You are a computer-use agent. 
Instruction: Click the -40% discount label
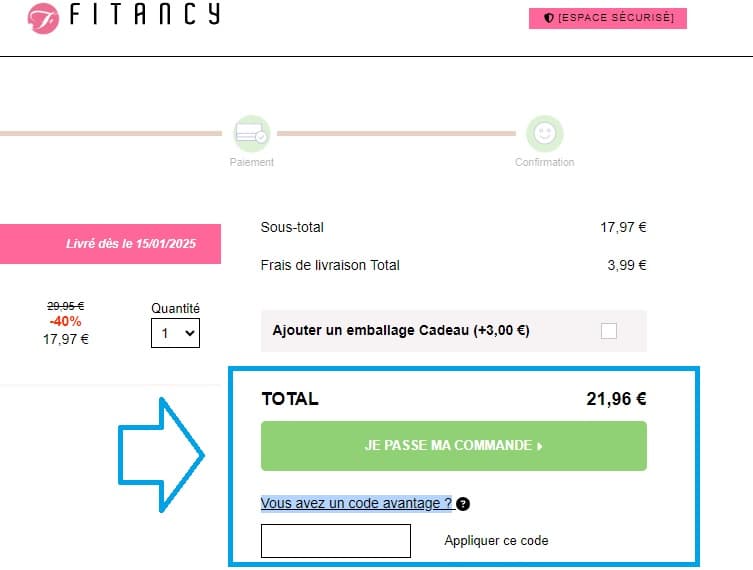pyautogui.click(x=65, y=322)
